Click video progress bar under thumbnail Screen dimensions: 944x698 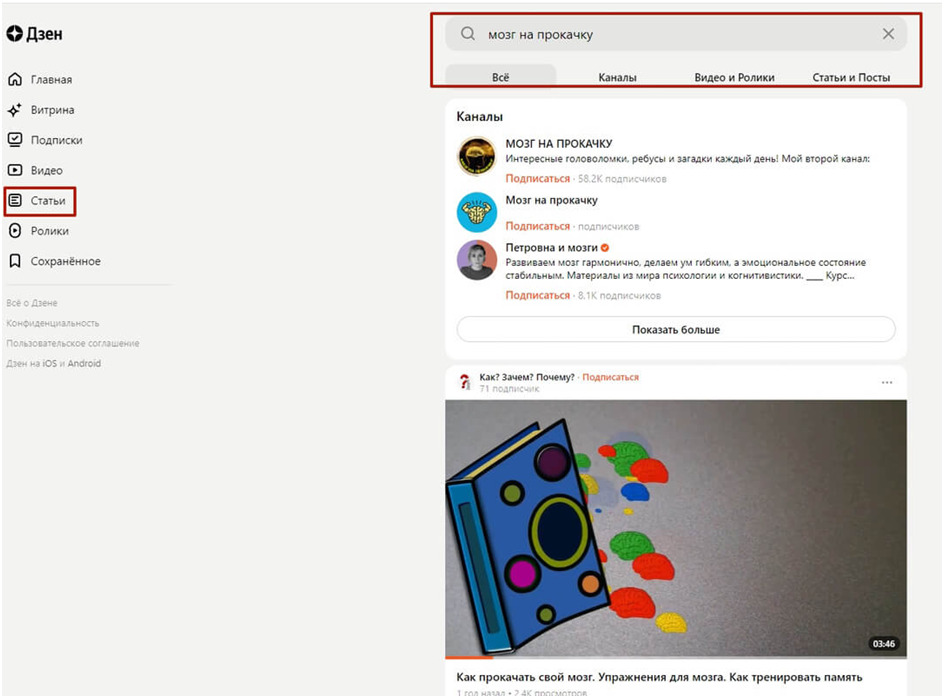tap(675, 658)
